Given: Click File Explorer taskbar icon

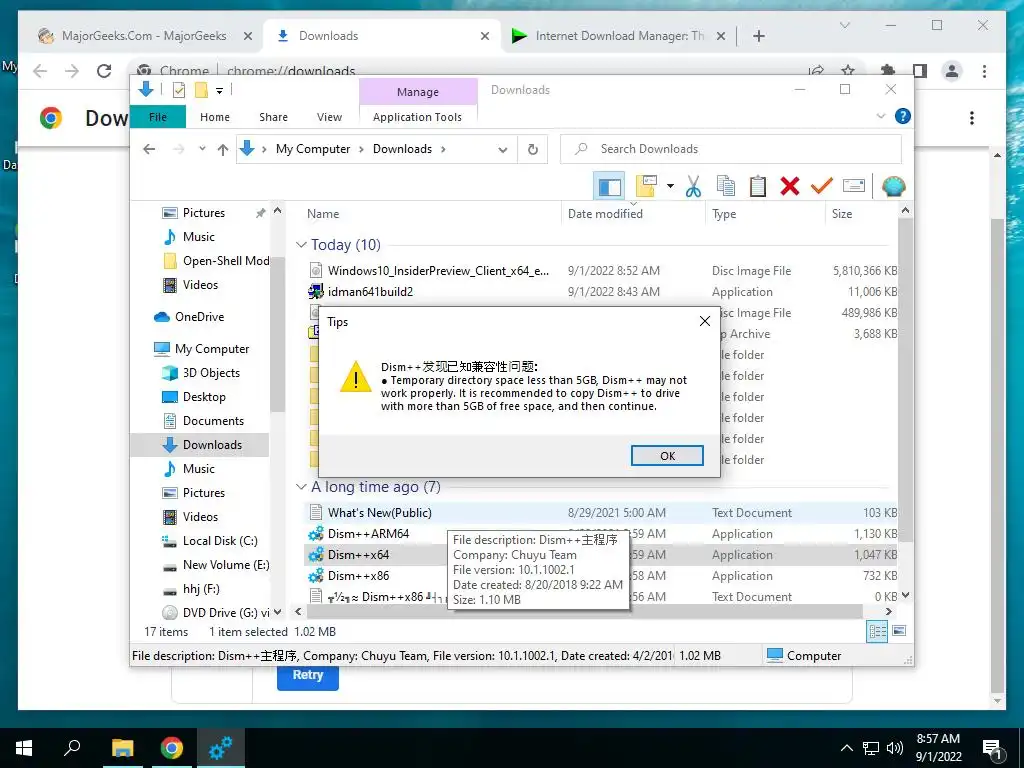Looking at the screenshot, I should pyautogui.click(x=122, y=748).
